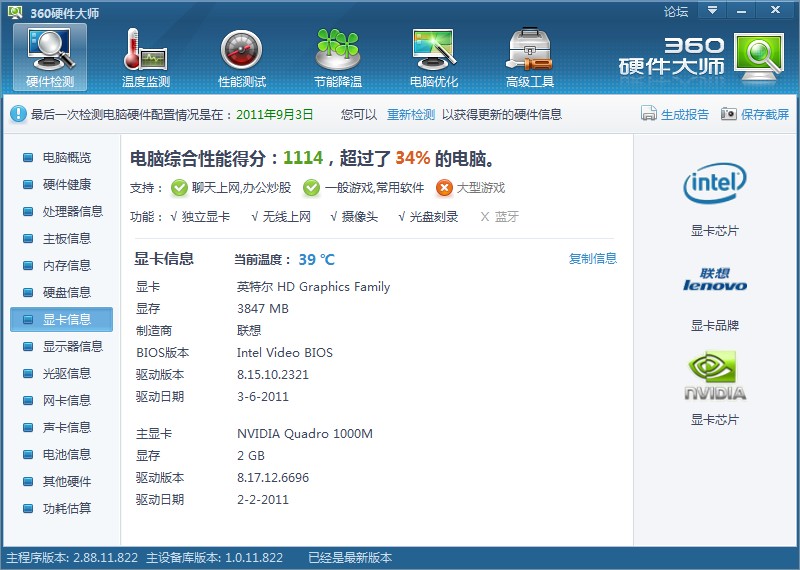Select 功耗估算 in the sidebar
This screenshot has width=800, height=570.
pyautogui.click(x=61, y=509)
